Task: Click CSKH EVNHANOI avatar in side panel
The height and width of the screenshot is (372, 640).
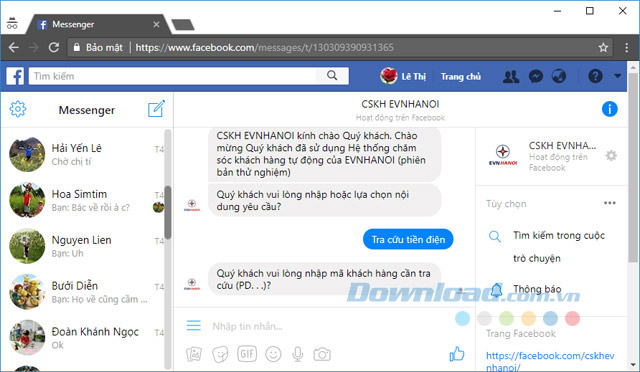Action: coord(503,154)
